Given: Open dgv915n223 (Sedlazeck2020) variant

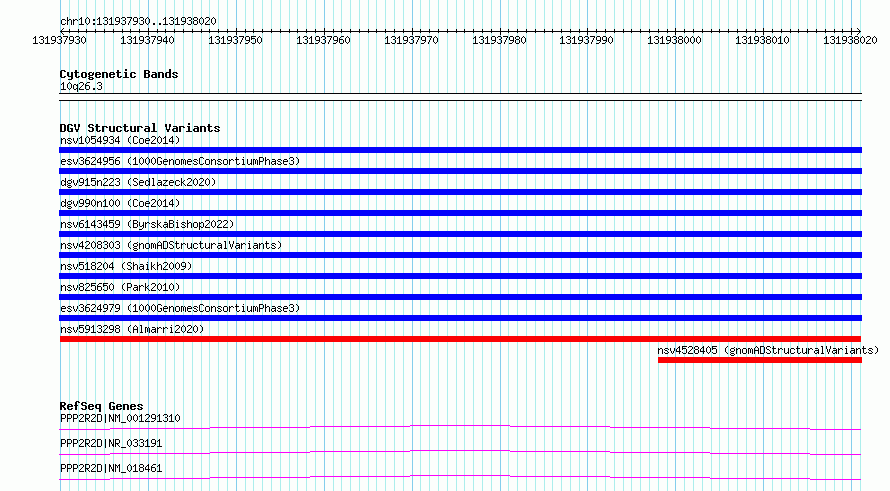Looking at the screenshot, I should 138,182.
